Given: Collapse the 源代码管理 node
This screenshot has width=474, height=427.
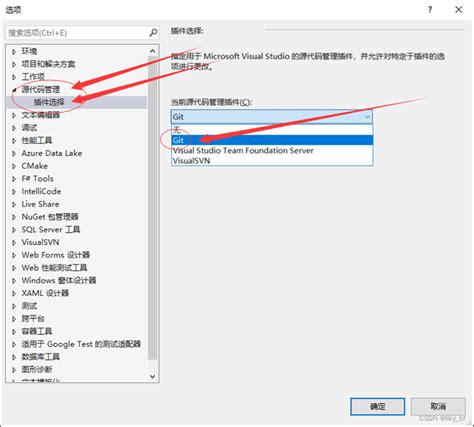Looking at the screenshot, I should click(14, 90).
